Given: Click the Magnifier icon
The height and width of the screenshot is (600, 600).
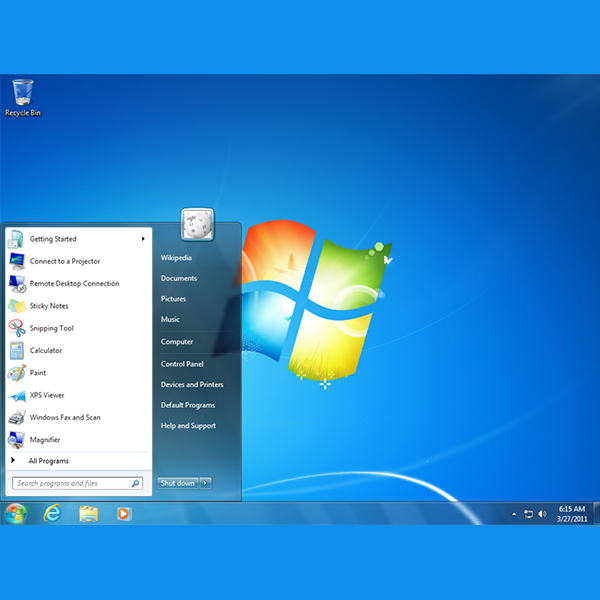Looking at the screenshot, I should tap(16, 440).
